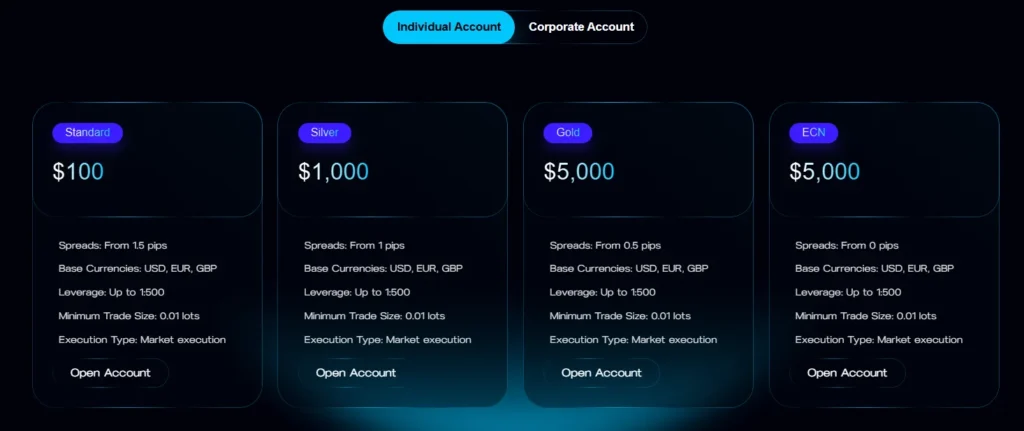Switch to the Corporate Account tab
The height and width of the screenshot is (431, 1024).
point(581,27)
